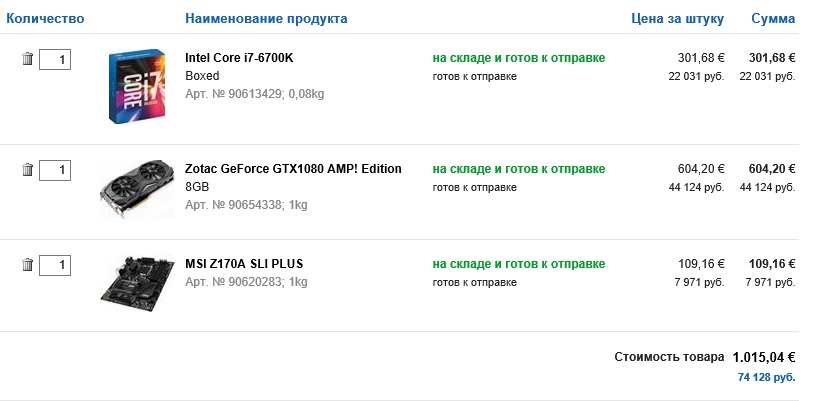Viewport: 837px width, 401px height.
Task: Click Наименование продукта column header
Action: pyautogui.click(x=267, y=19)
